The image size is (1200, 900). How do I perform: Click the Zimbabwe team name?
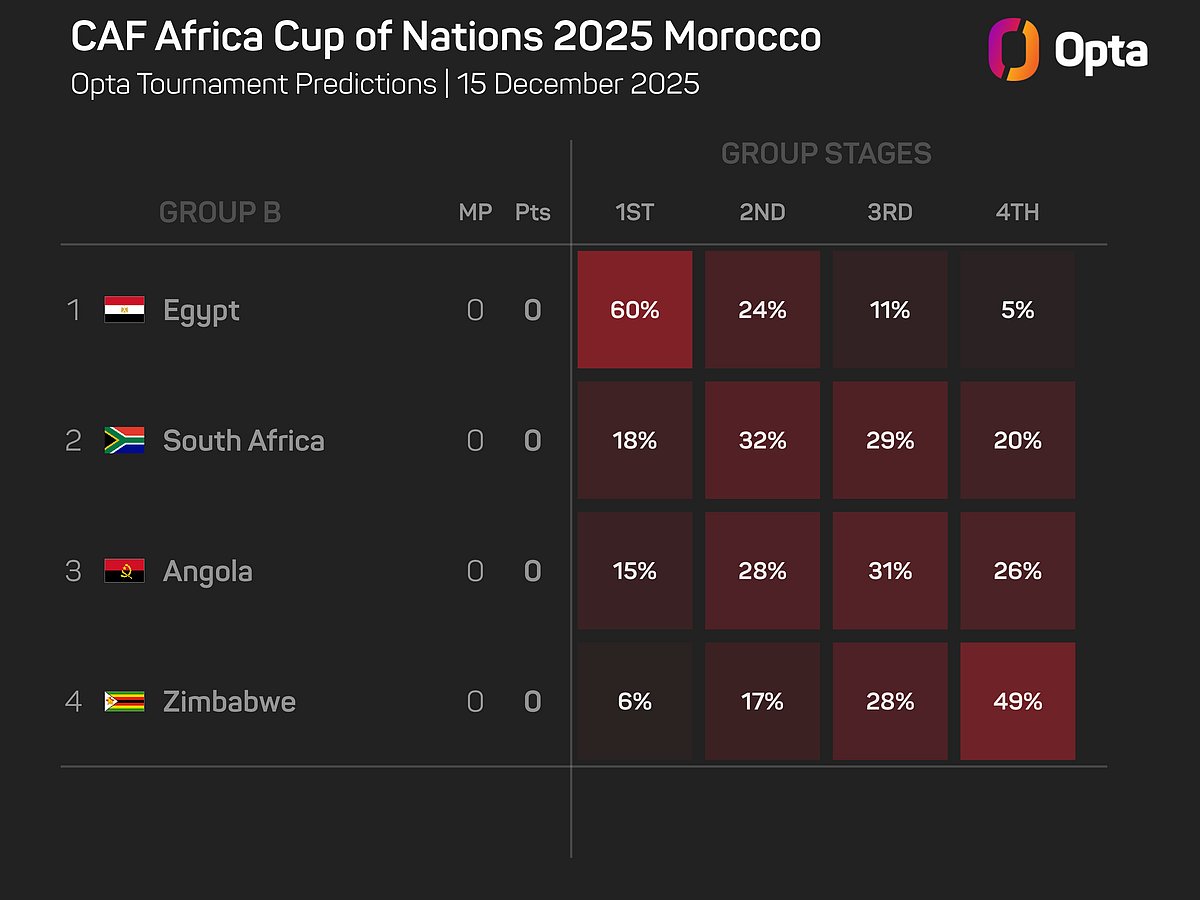click(x=229, y=701)
